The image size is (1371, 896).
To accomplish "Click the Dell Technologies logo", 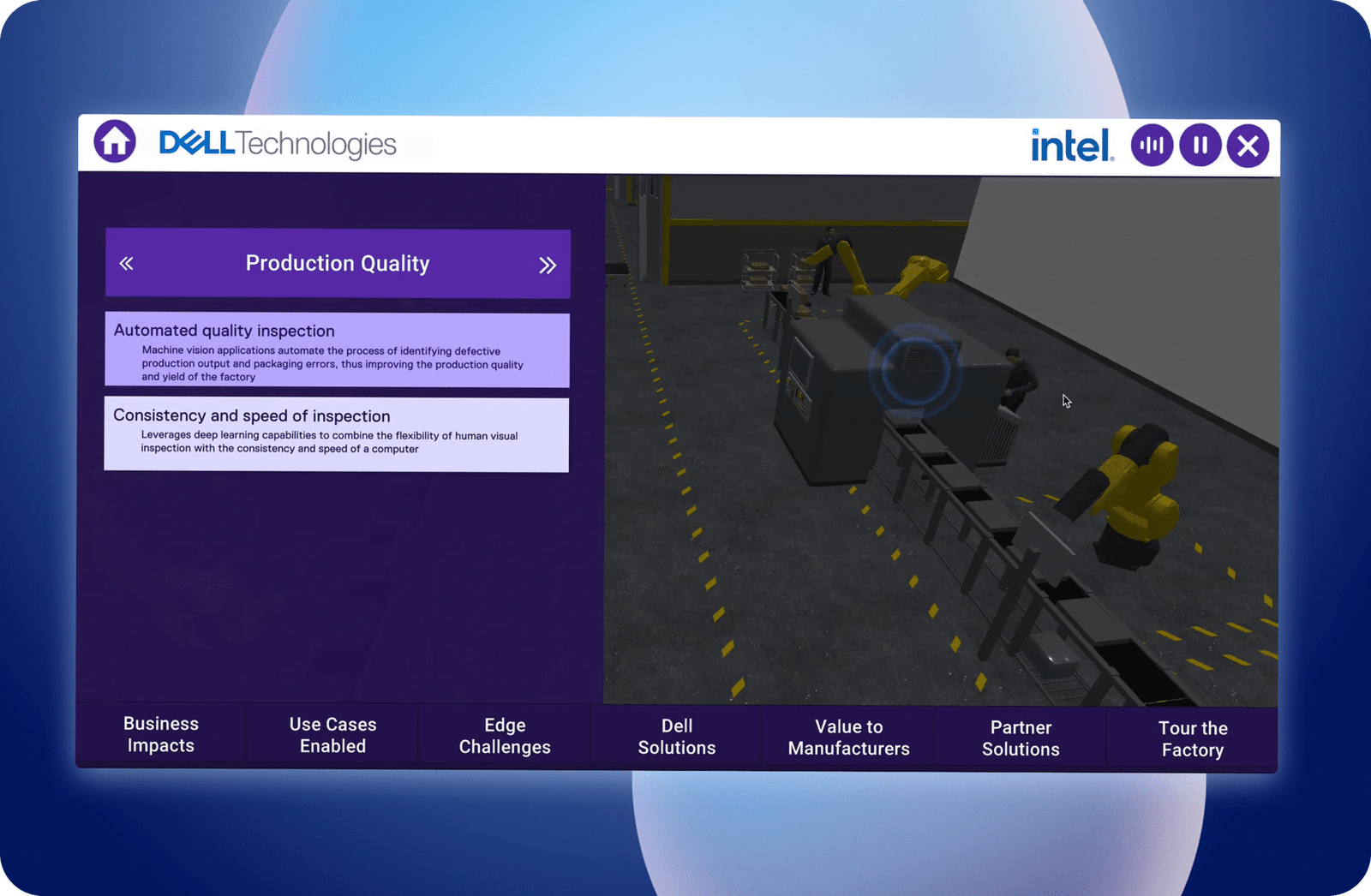I will tap(278, 144).
